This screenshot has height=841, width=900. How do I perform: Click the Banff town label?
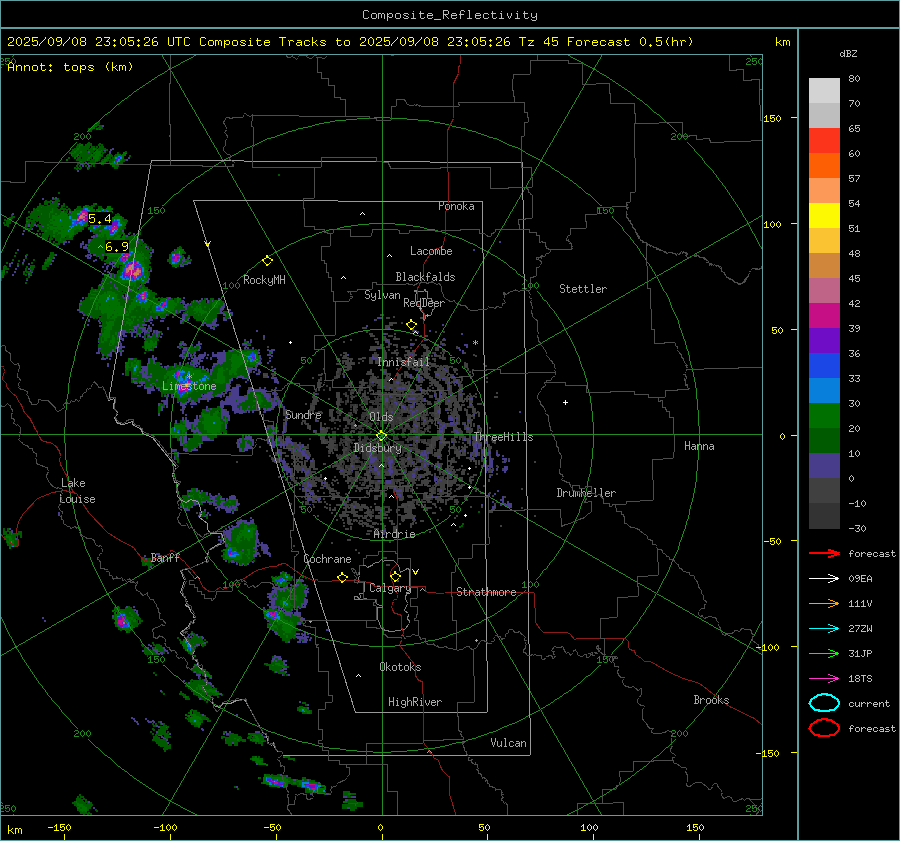tap(165, 557)
